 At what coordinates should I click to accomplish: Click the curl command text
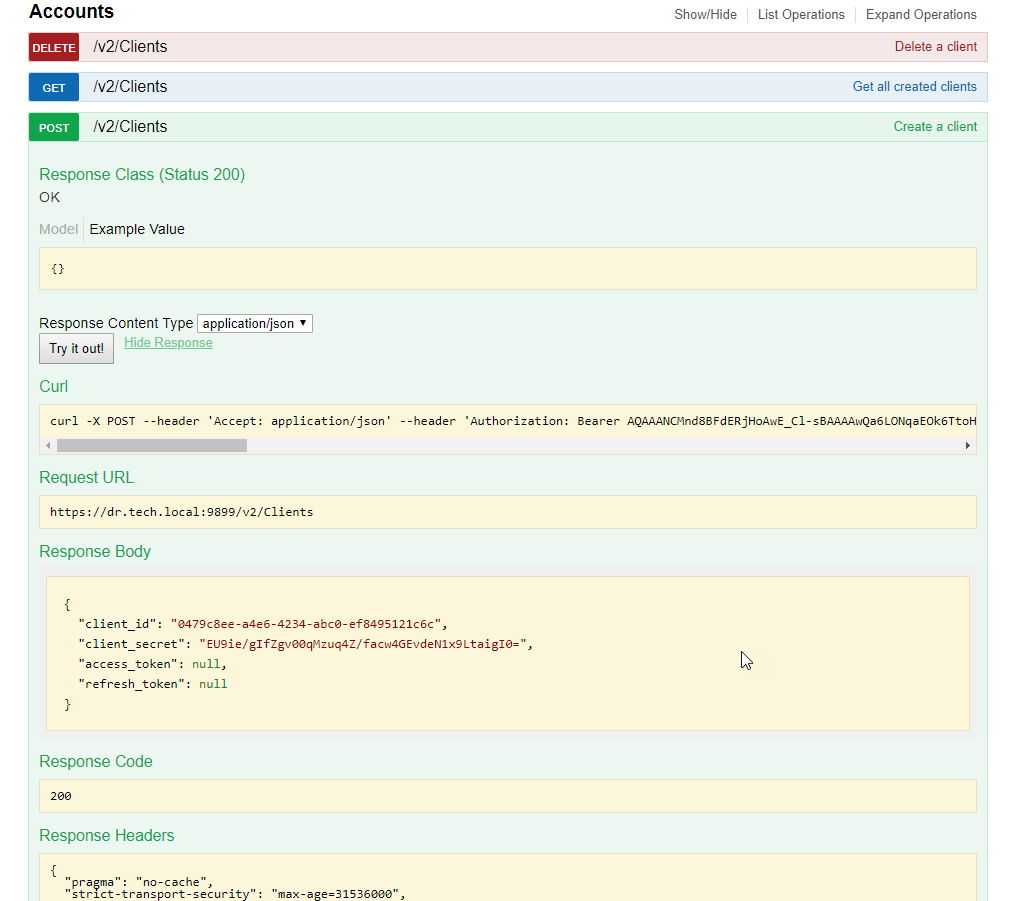click(x=513, y=421)
